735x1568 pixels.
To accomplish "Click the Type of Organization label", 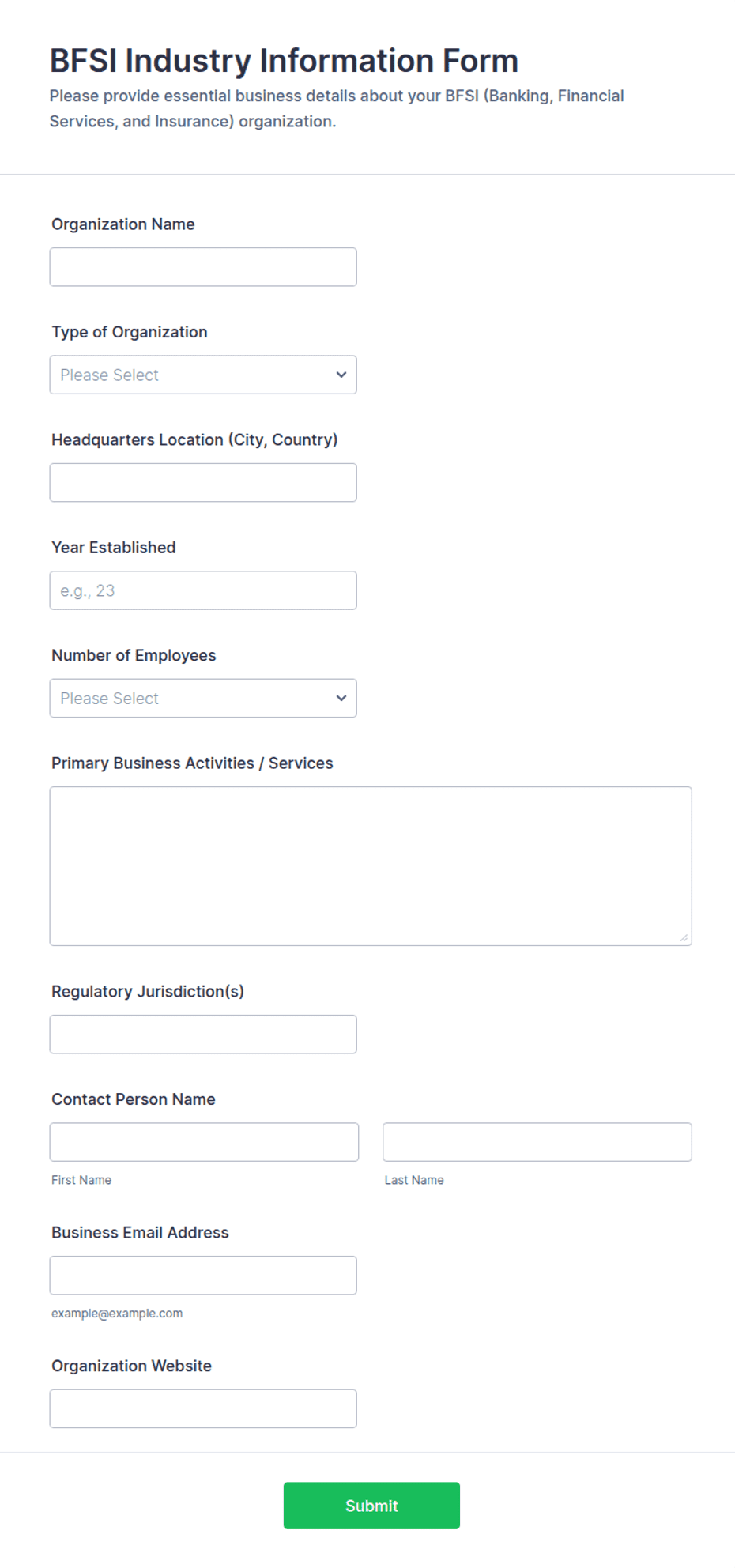I will pos(130,332).
